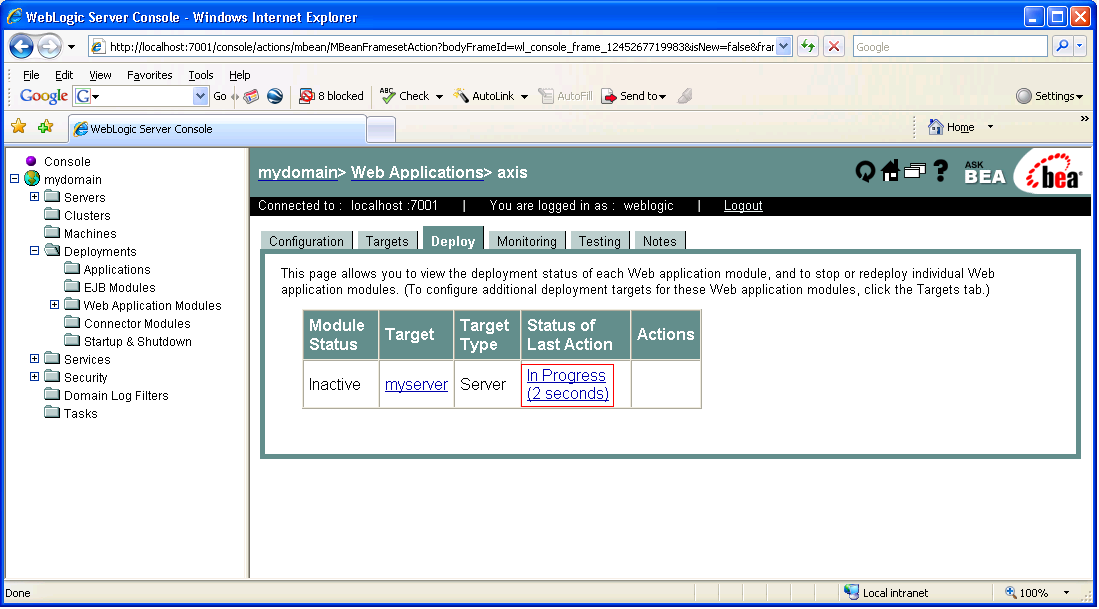
Task: Click the In Progress status link
Action: point(567,385)
